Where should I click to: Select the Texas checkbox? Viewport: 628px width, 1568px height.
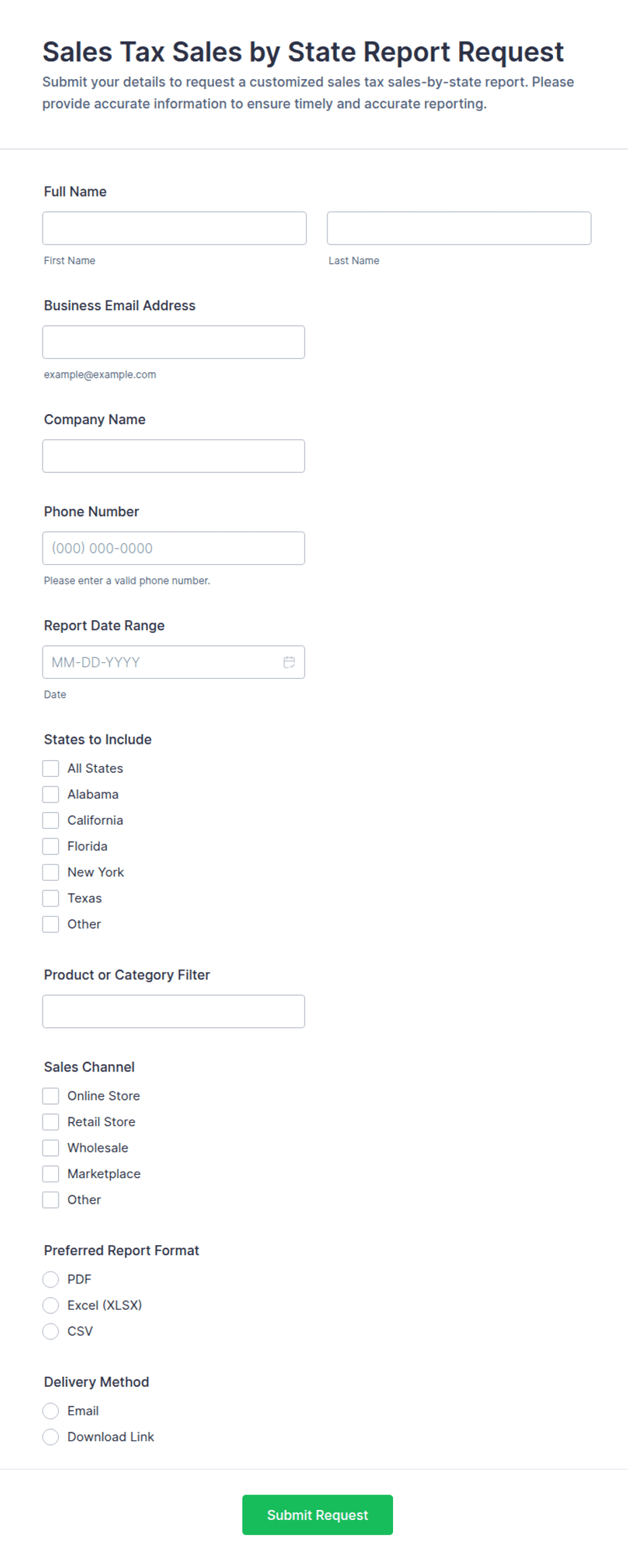coord(51,898)
